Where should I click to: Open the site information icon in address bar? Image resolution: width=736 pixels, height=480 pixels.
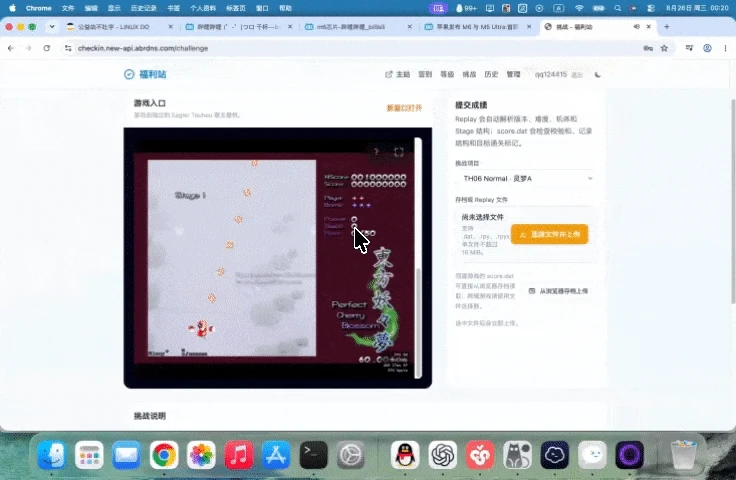pyautogui.click(x=68, y=48)
